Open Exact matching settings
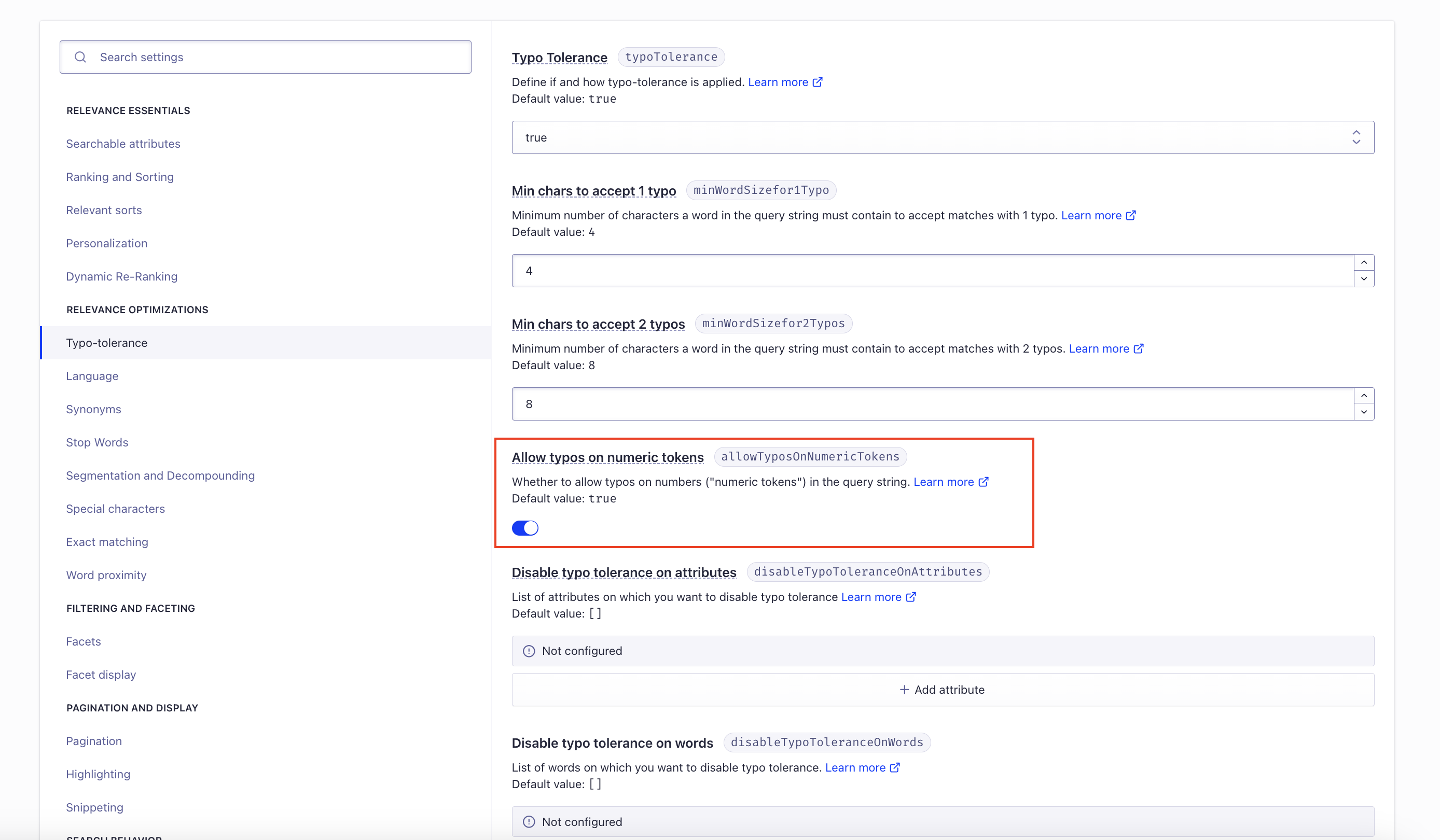Image resolution: width=1440 pixels, height=840 pixels. coord(107,542)
